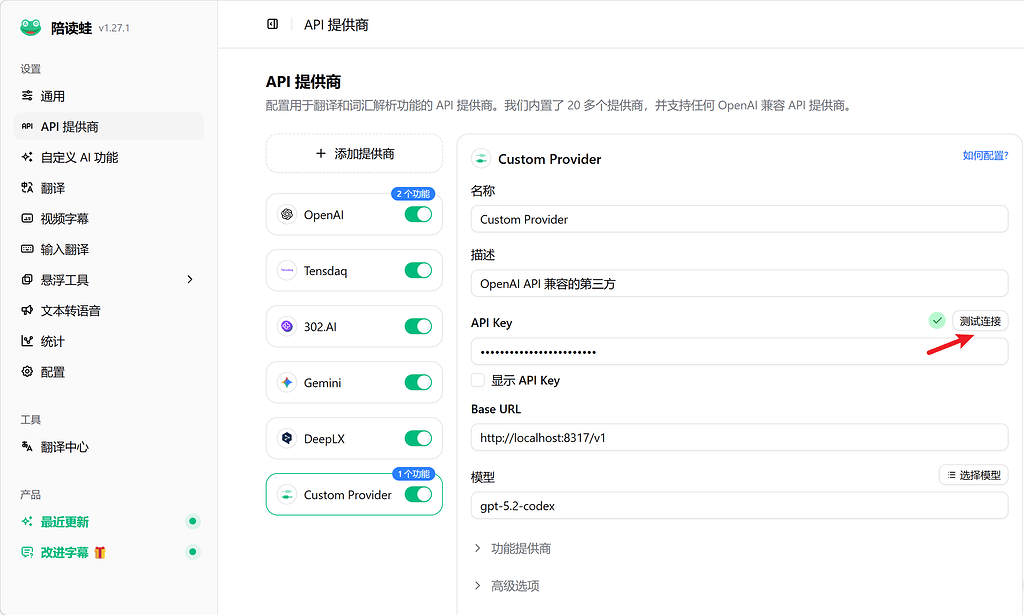Click the green connection success checkmark
The width and height of the screenshot is (1024, 615).
[x=937, y=321]
